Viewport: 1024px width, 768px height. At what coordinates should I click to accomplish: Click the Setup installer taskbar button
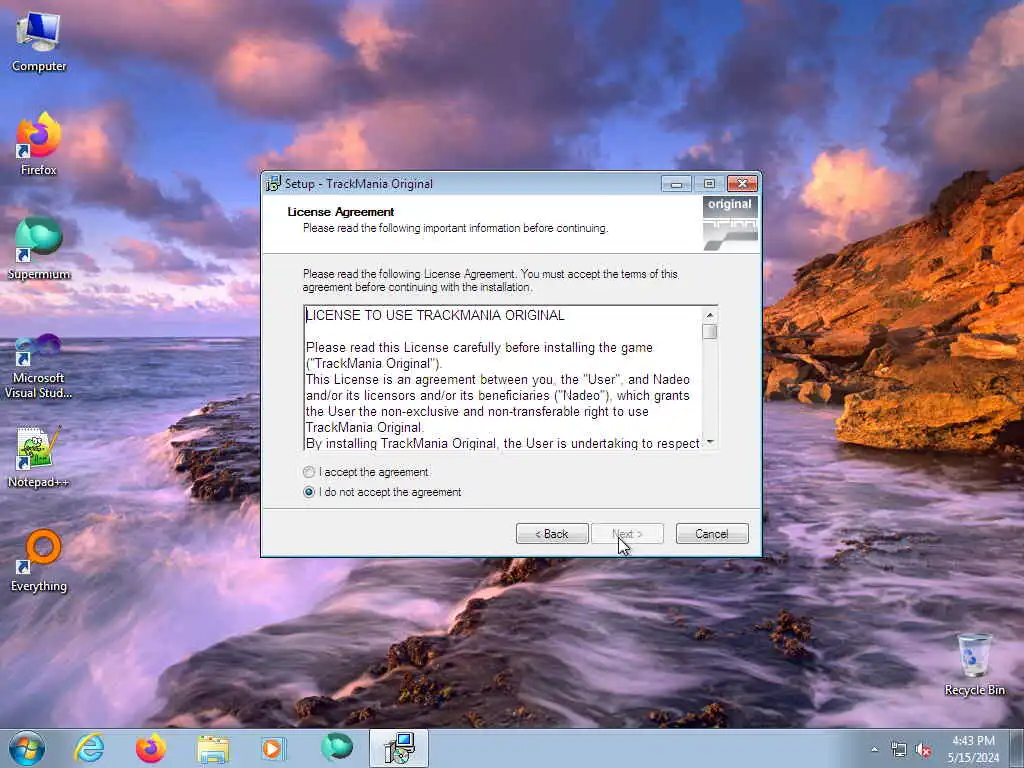click(x=399, y=748)
